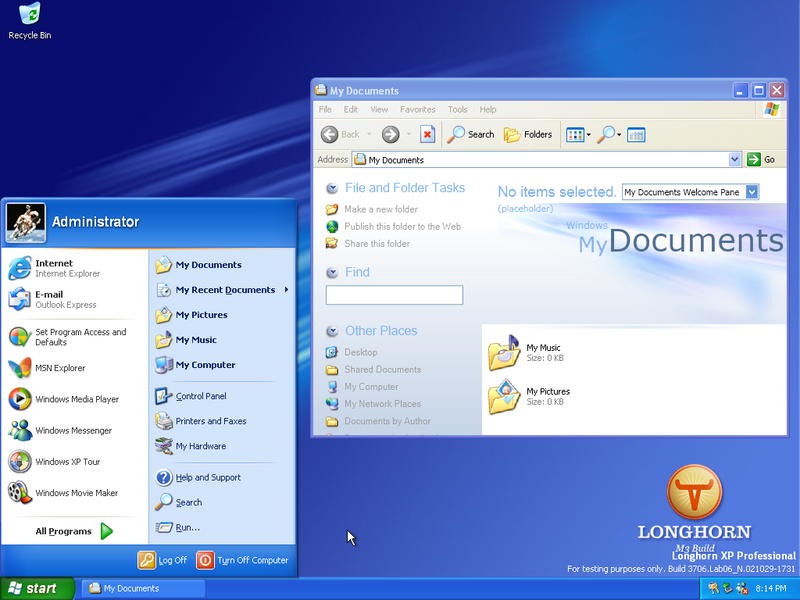Image resolution: width=800 pixels, height=600 pixels.
Task: Open the Recycle Bin on desktop
Action: [30, 20]
